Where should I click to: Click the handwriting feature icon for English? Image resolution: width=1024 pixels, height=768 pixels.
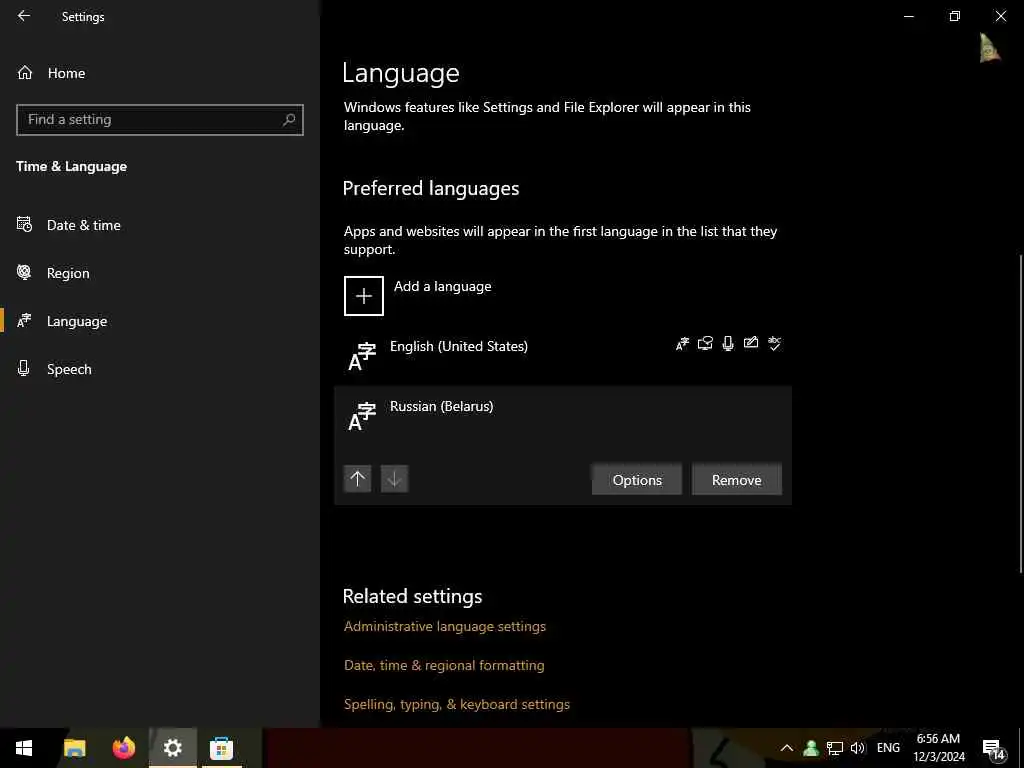coord(751,343)
